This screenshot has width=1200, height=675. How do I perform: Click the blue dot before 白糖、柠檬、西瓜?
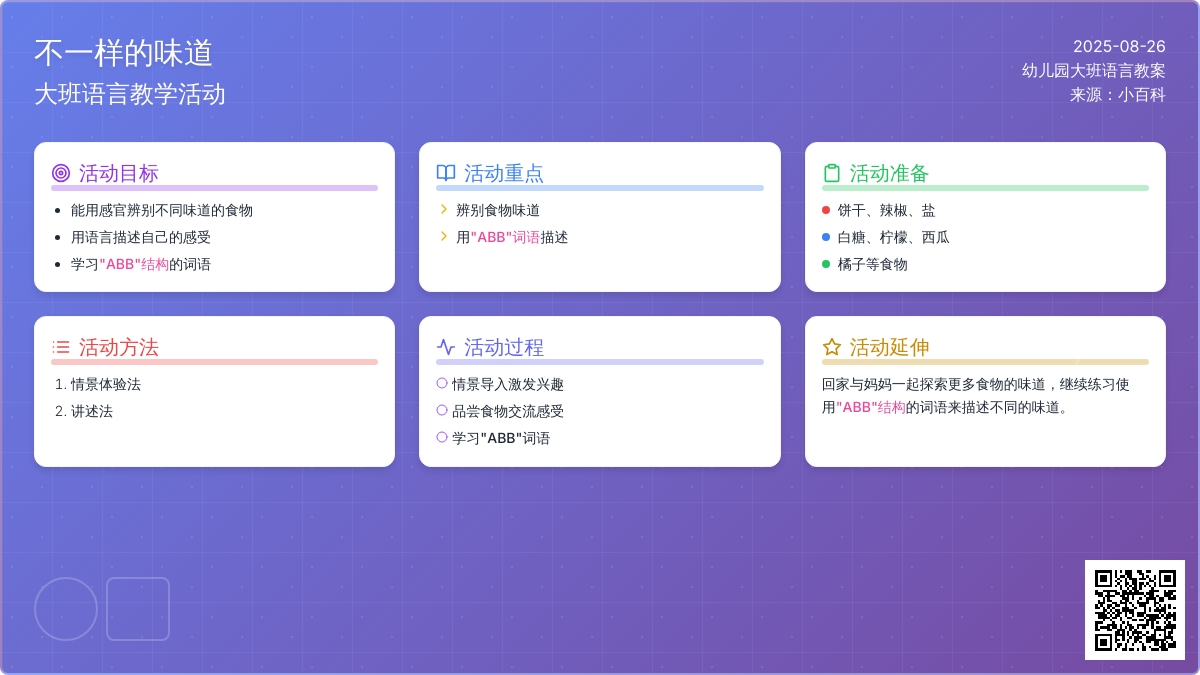click(x=826, y=237)
